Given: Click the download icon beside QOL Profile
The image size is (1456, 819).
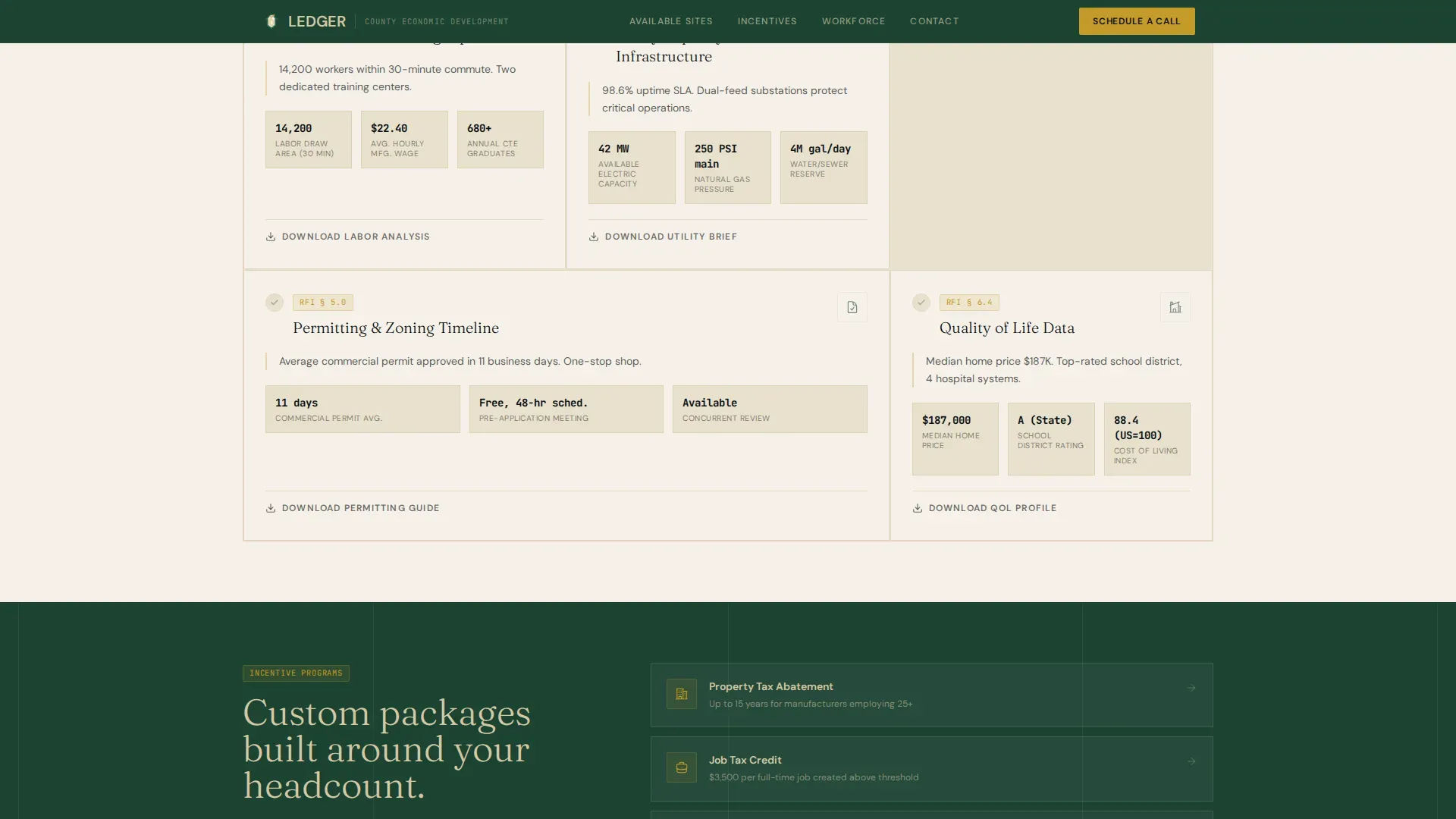Looking at the screenshot, I should 918,508.
